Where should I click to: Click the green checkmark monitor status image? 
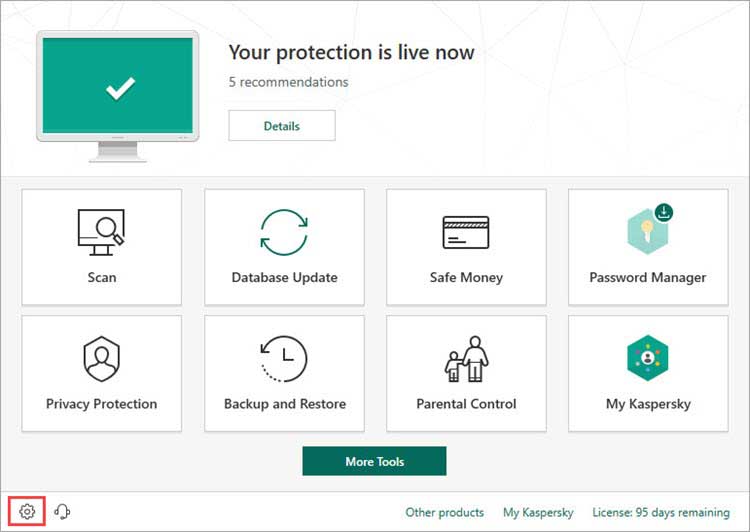pyautogui.click(x=118, y=96)
